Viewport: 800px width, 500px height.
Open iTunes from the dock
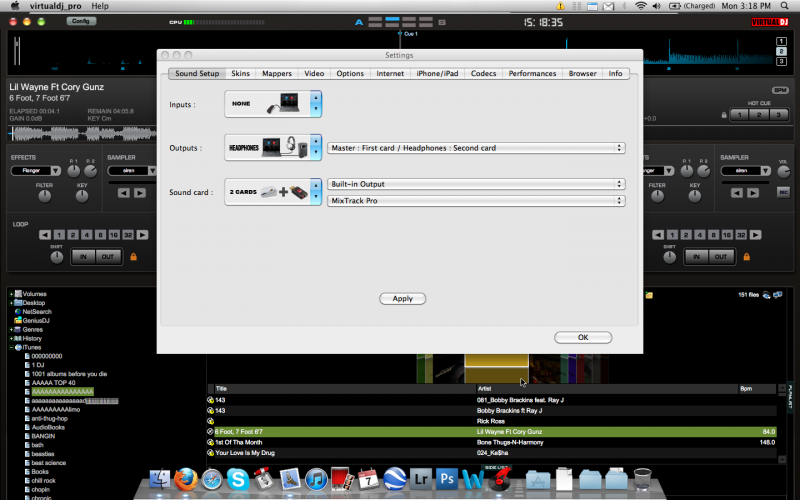(x=316, y=479)
